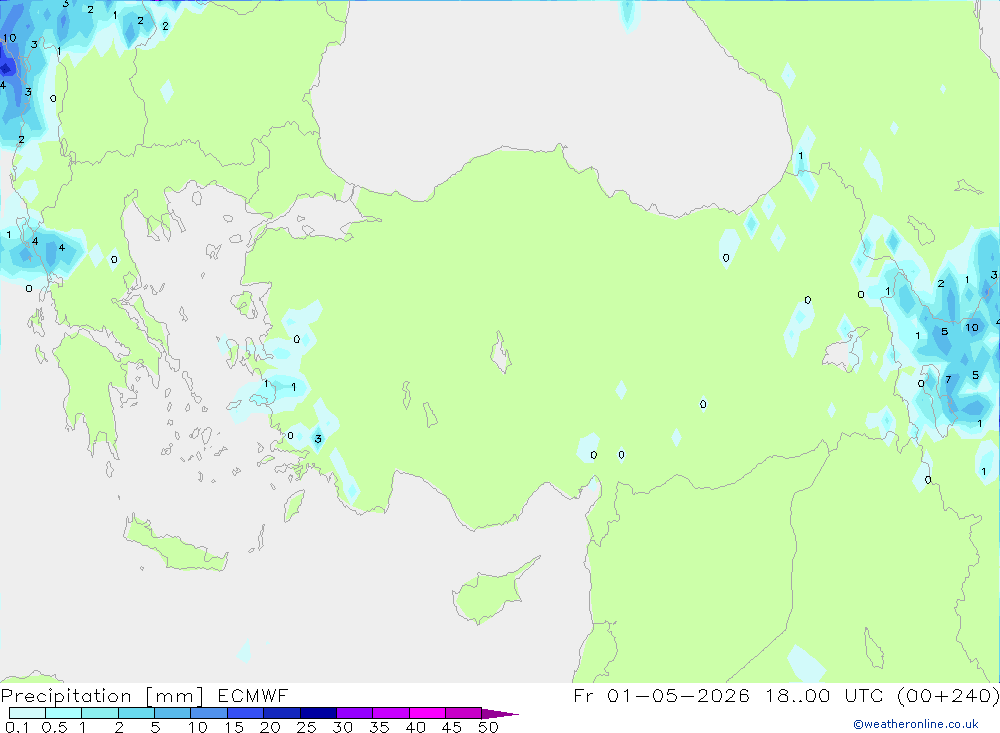Image resolution: width=1000 pixels, height=733 pixels.
Task: Open the ©weatheronline.co.uk link
Action: 916,724
